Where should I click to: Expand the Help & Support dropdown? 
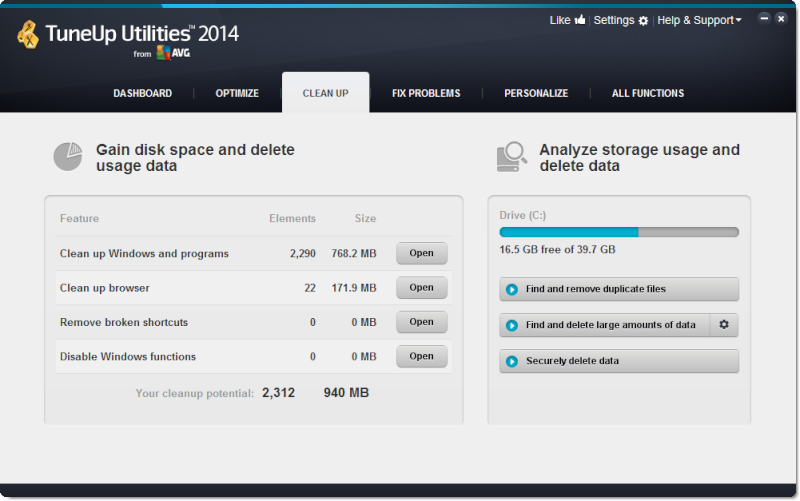click(699, 20)
